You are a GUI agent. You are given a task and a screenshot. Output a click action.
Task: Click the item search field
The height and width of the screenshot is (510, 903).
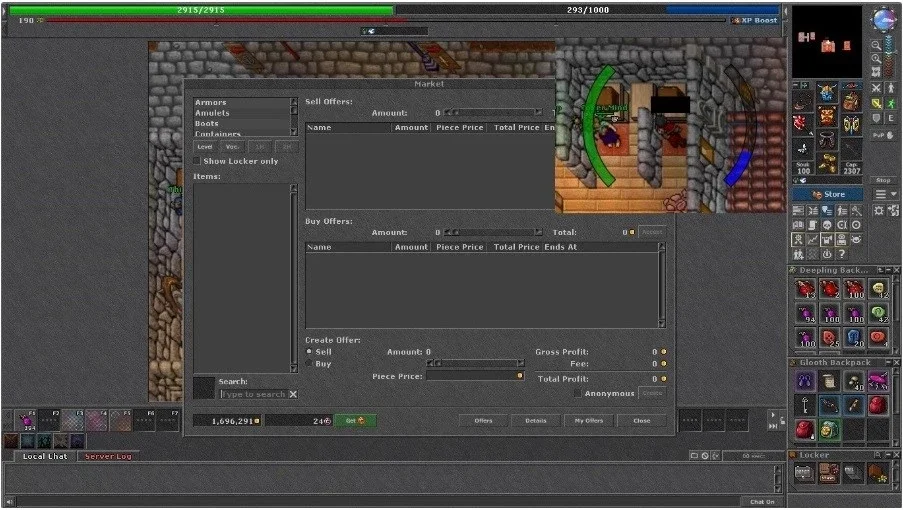[x=253, y=394]
